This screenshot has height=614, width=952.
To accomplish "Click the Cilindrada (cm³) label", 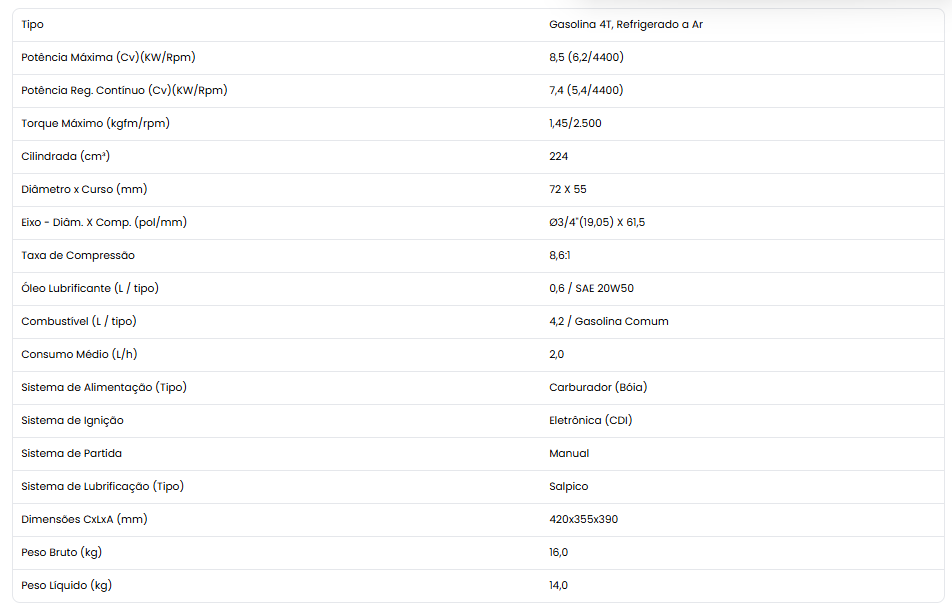I will 66,156.
